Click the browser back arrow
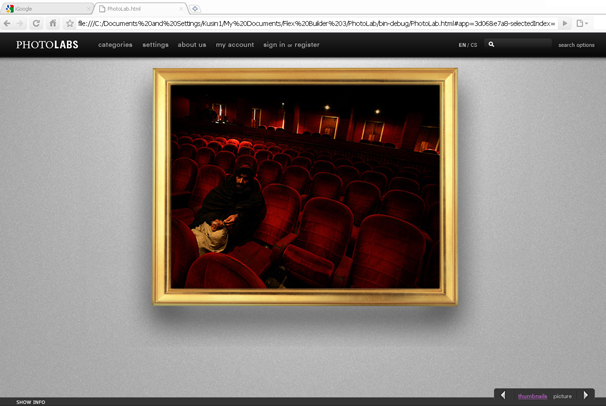The height and width of the screenshot is (406, 606). click(x=7, y=23)
